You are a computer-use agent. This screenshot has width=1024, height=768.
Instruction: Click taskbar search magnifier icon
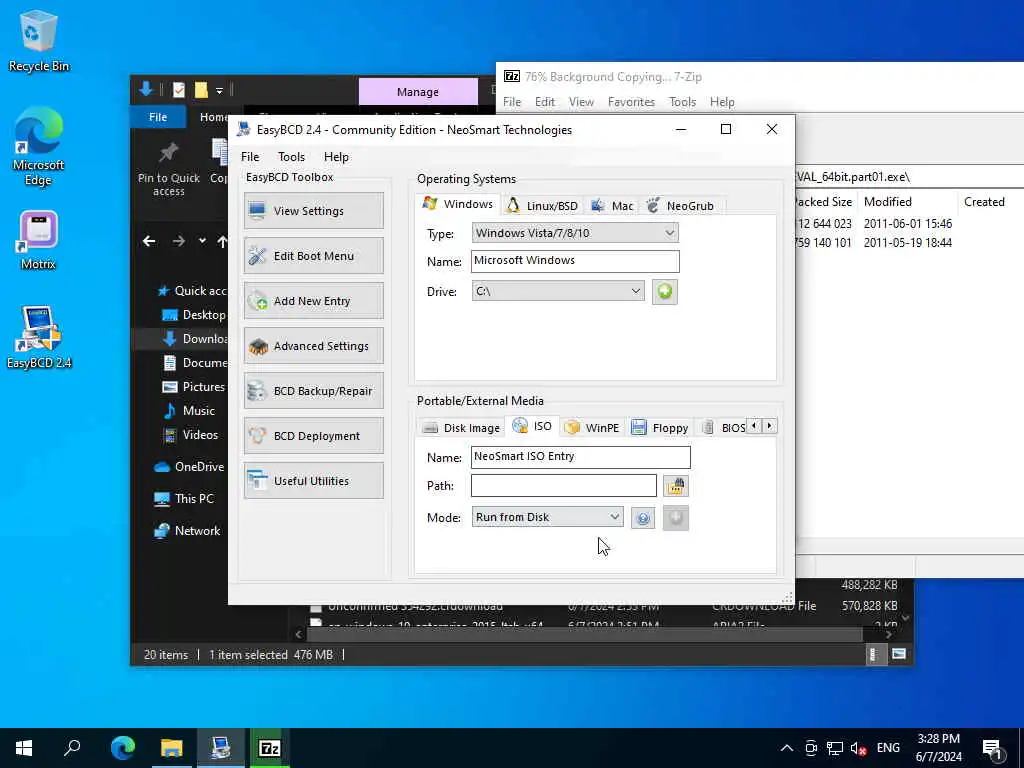coord(72,748)
